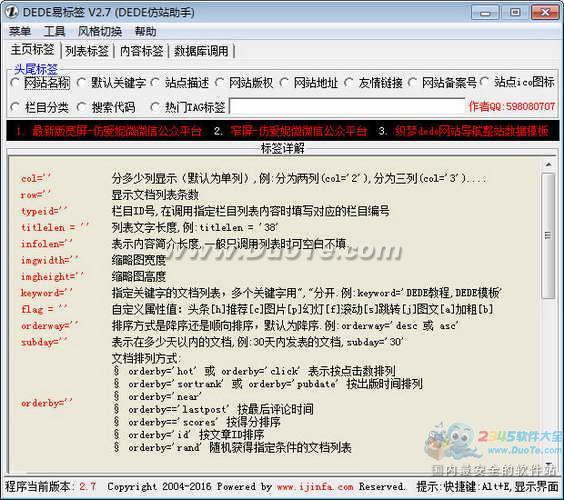Select the 网站地址 radio button

(309, 83)
